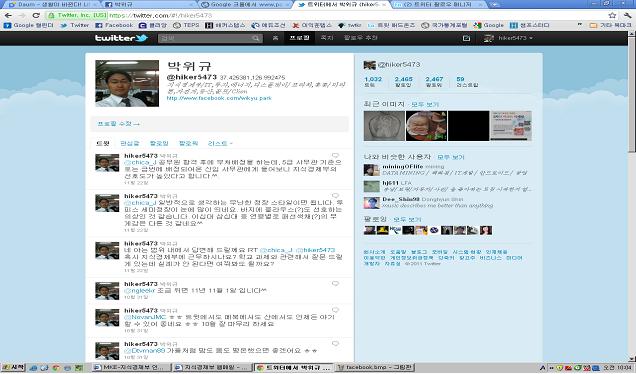Open other bookmarks folder

coord(610,25)
